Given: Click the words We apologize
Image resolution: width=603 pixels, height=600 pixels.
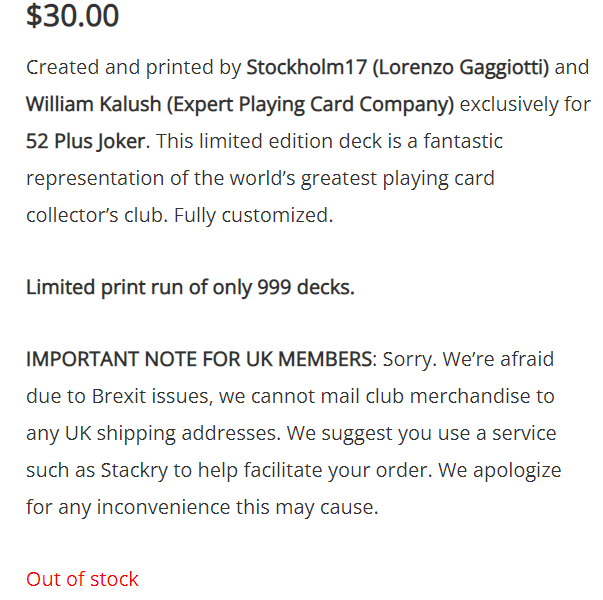Looking at the screenshot, I should (x=500, y=470).
